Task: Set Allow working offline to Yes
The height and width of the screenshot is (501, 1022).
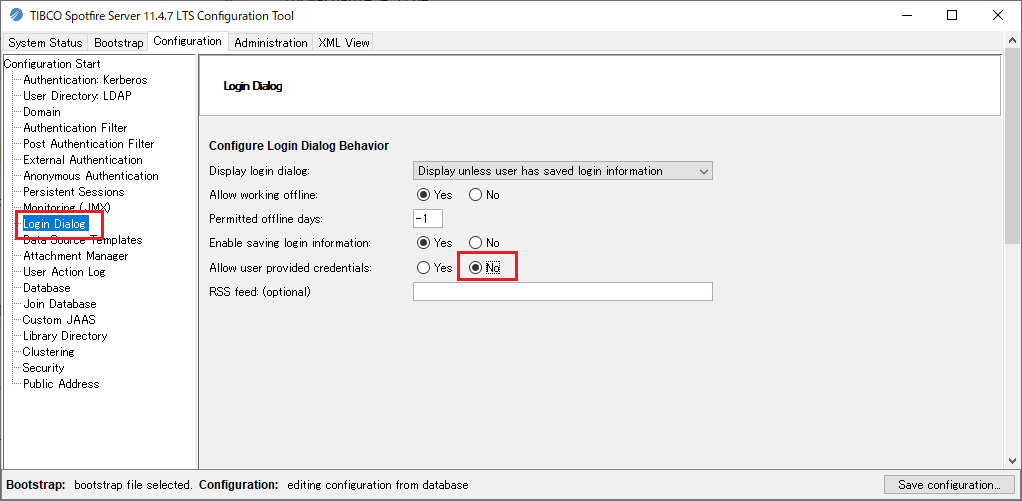Action: (424, 195)
